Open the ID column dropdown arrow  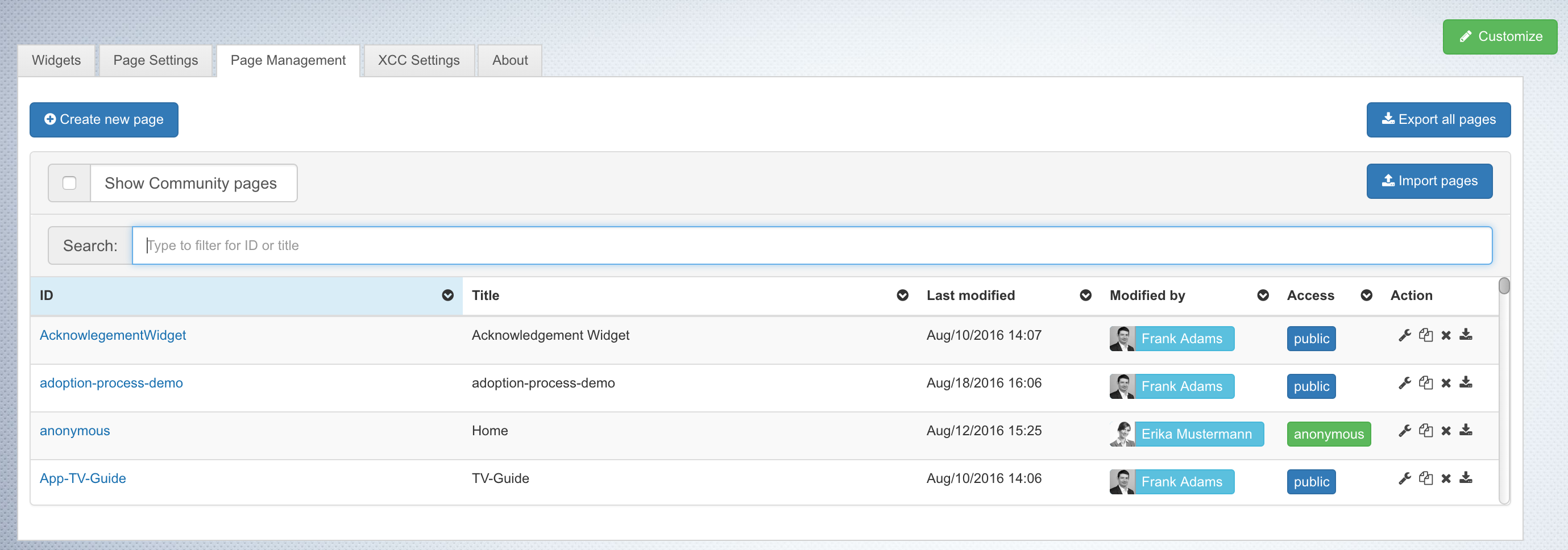click(447, 295)
